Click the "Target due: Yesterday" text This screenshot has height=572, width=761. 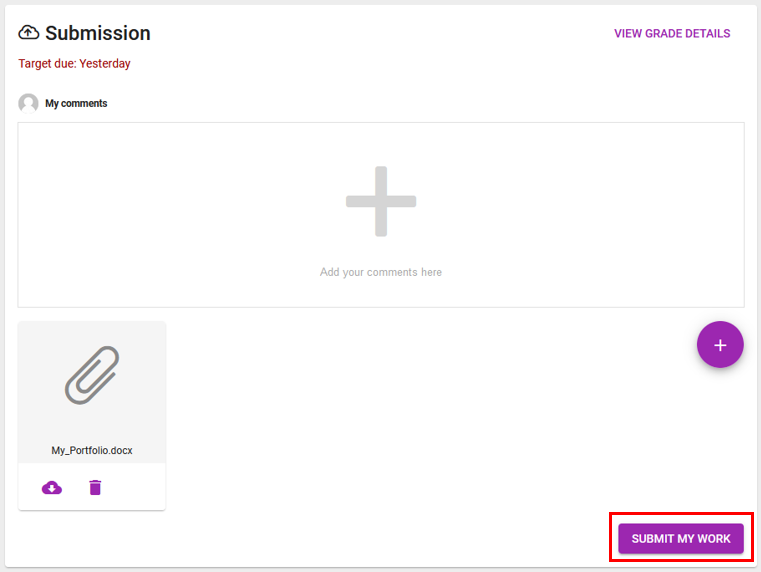[x=74, y=64]
